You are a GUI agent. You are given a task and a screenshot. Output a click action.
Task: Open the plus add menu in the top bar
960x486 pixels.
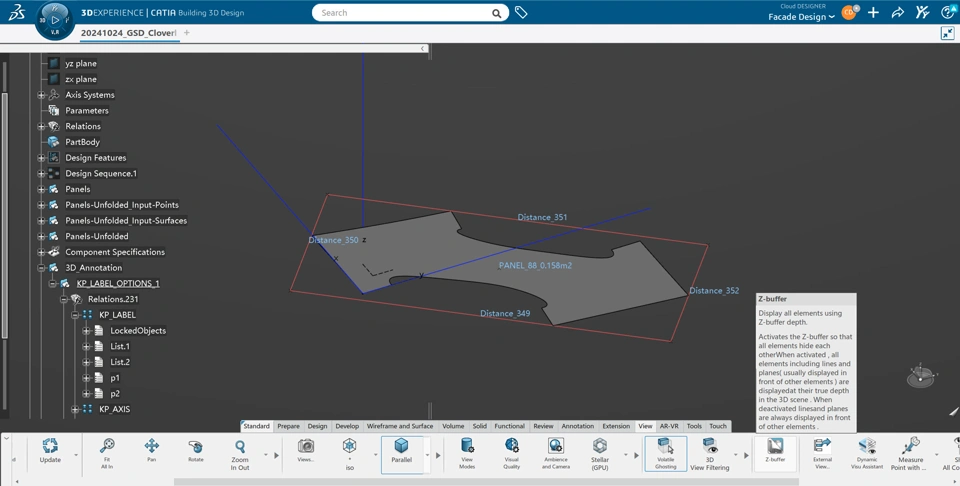point(873,12)
